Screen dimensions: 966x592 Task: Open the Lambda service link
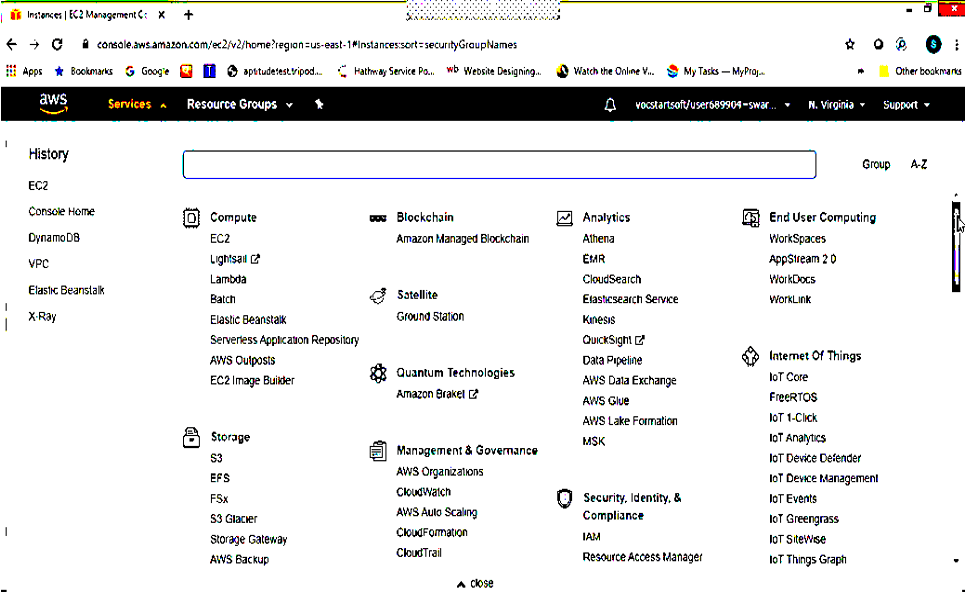point(228,280)
